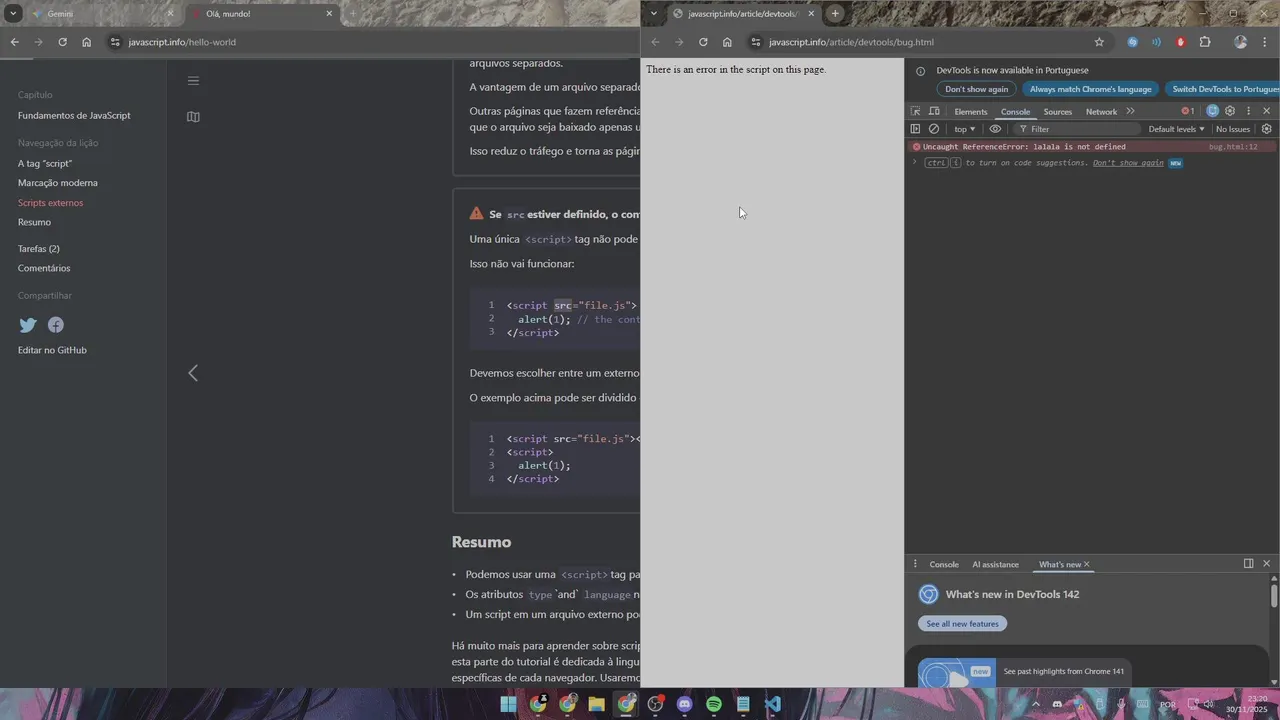Share on Twitter
The height and width of the screenshot is (720, 1280).
[28, 325]
